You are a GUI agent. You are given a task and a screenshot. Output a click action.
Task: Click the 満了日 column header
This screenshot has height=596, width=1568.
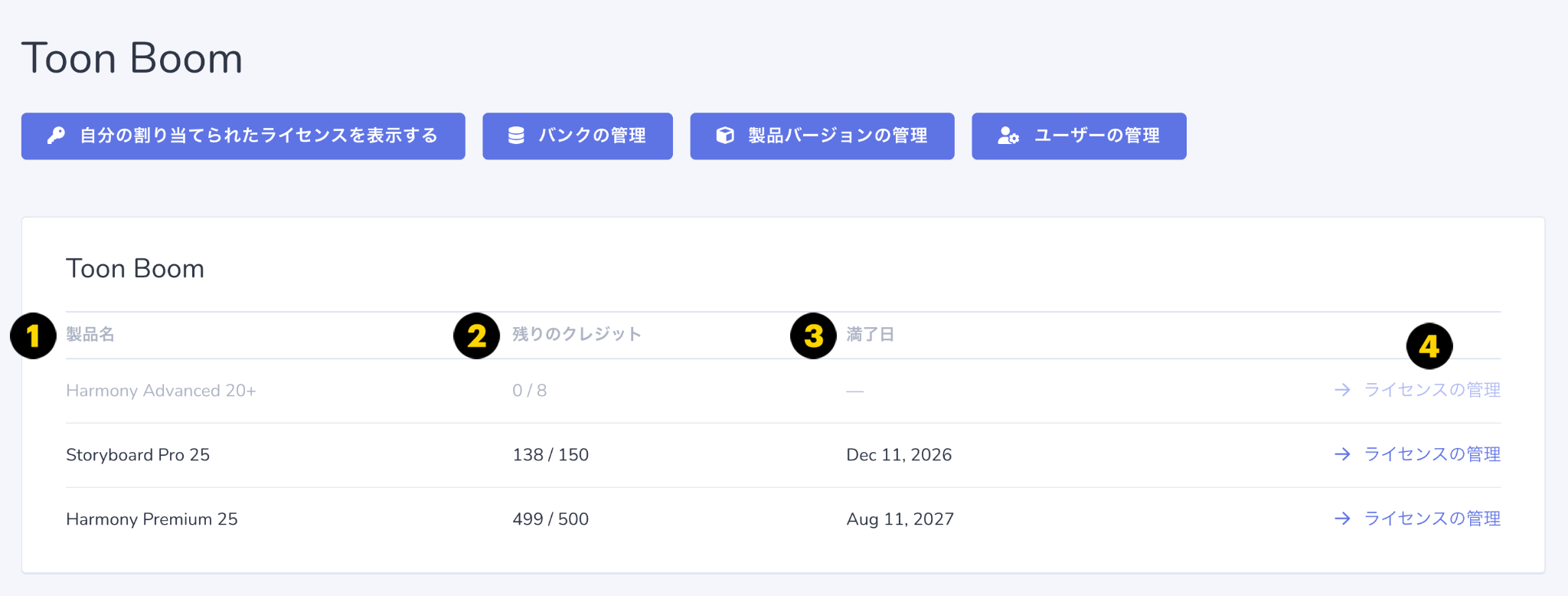pos(871,335)
